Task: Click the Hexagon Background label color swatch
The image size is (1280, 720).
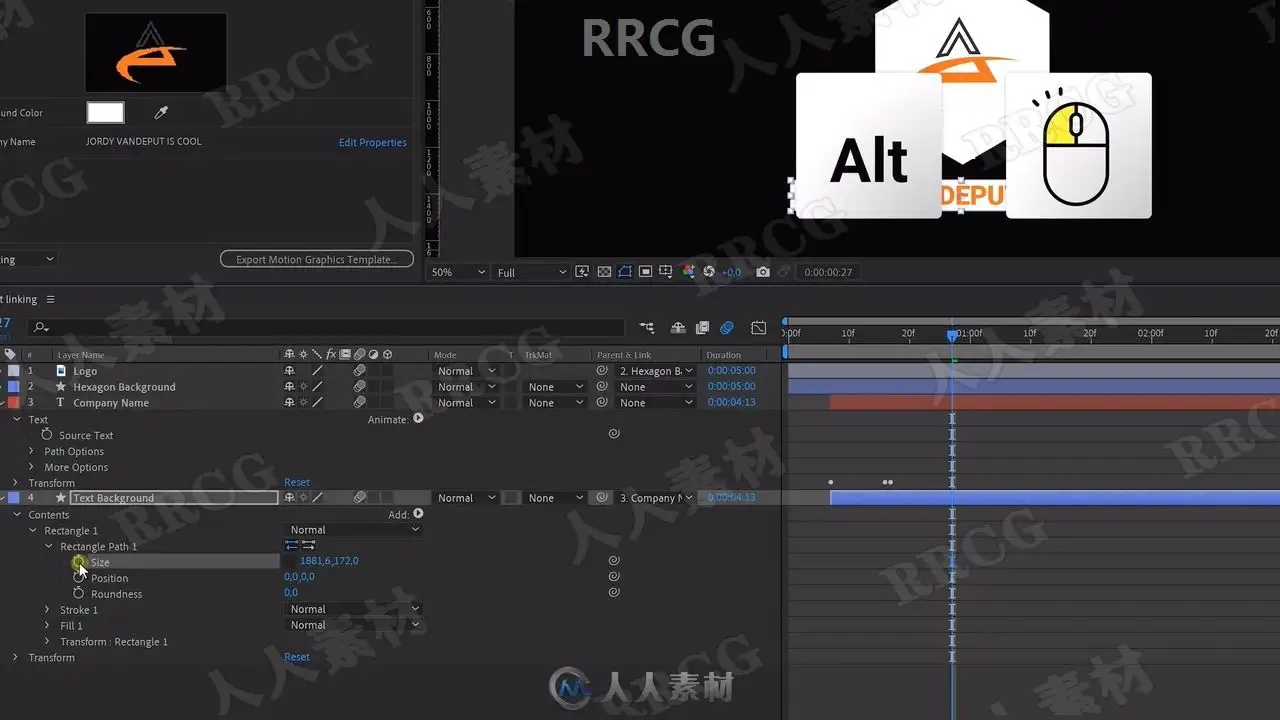Action: [13, 387]
